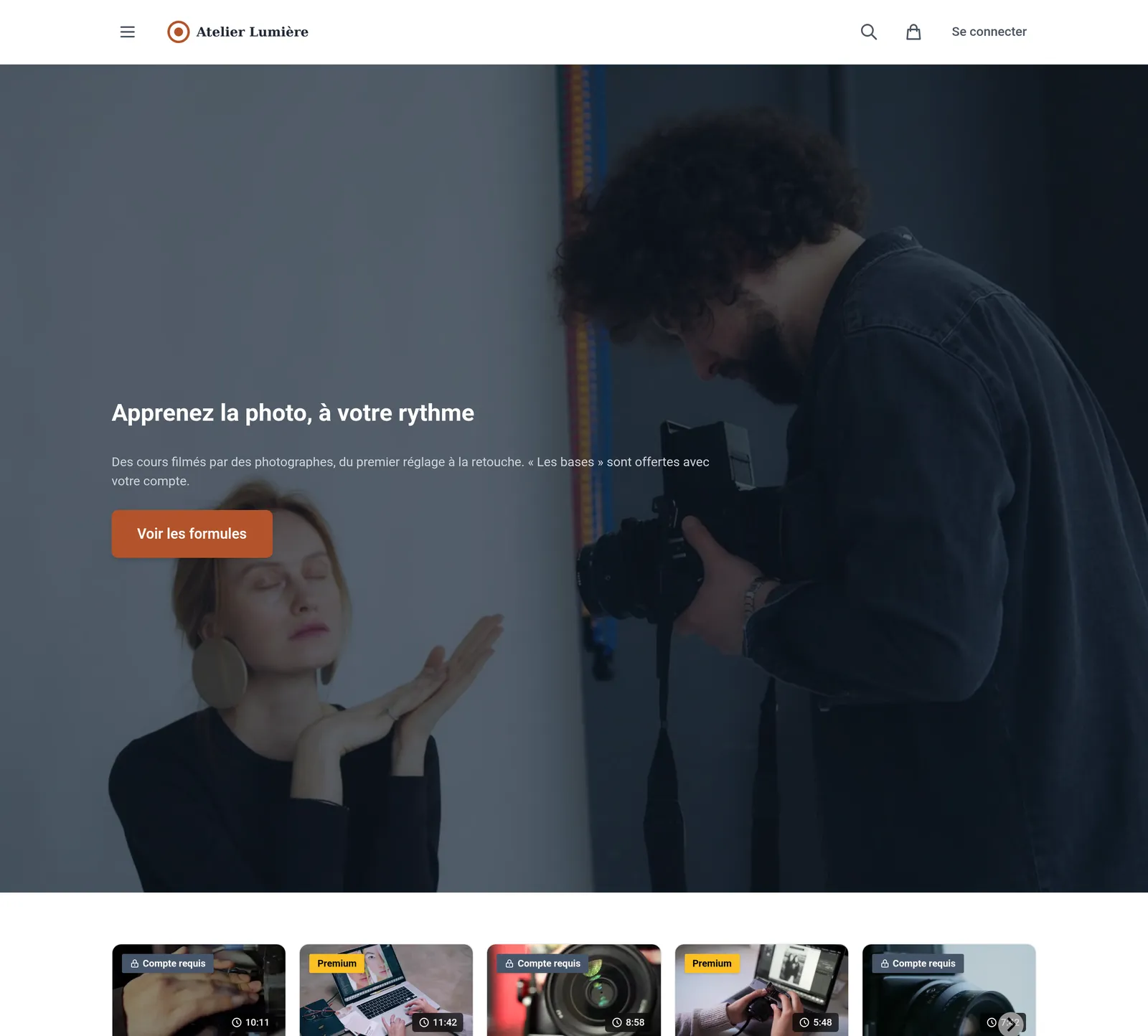Advance the carousel with the next arrow
The width and height of the screenshot is (1148, 1036).
point(1011,1025)
